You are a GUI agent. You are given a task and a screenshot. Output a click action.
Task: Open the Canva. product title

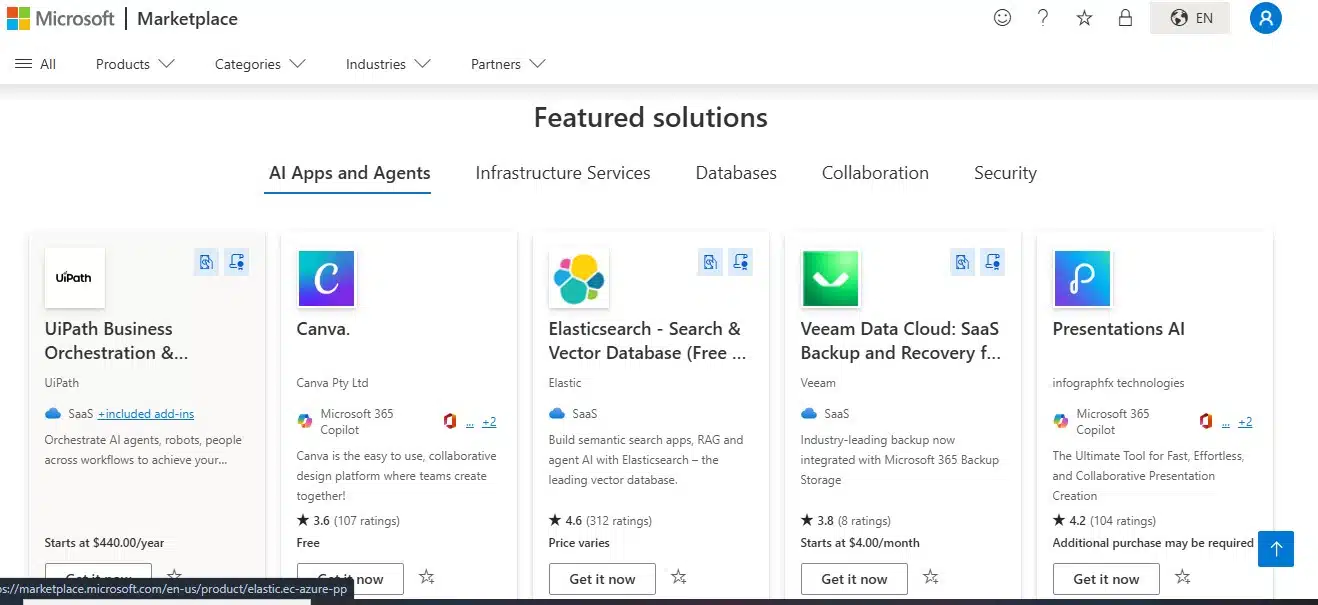323,329
